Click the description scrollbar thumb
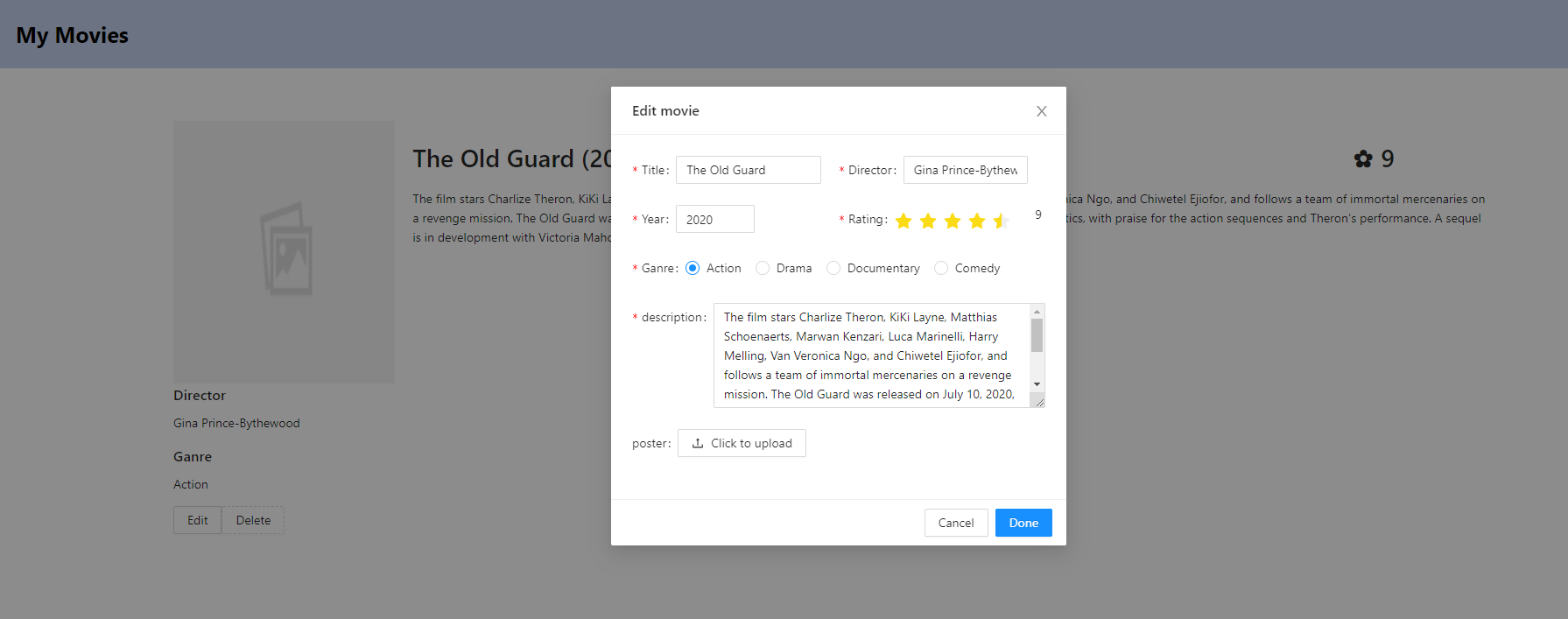This screenshot has width=1568, height=619. coord(1037,335)
